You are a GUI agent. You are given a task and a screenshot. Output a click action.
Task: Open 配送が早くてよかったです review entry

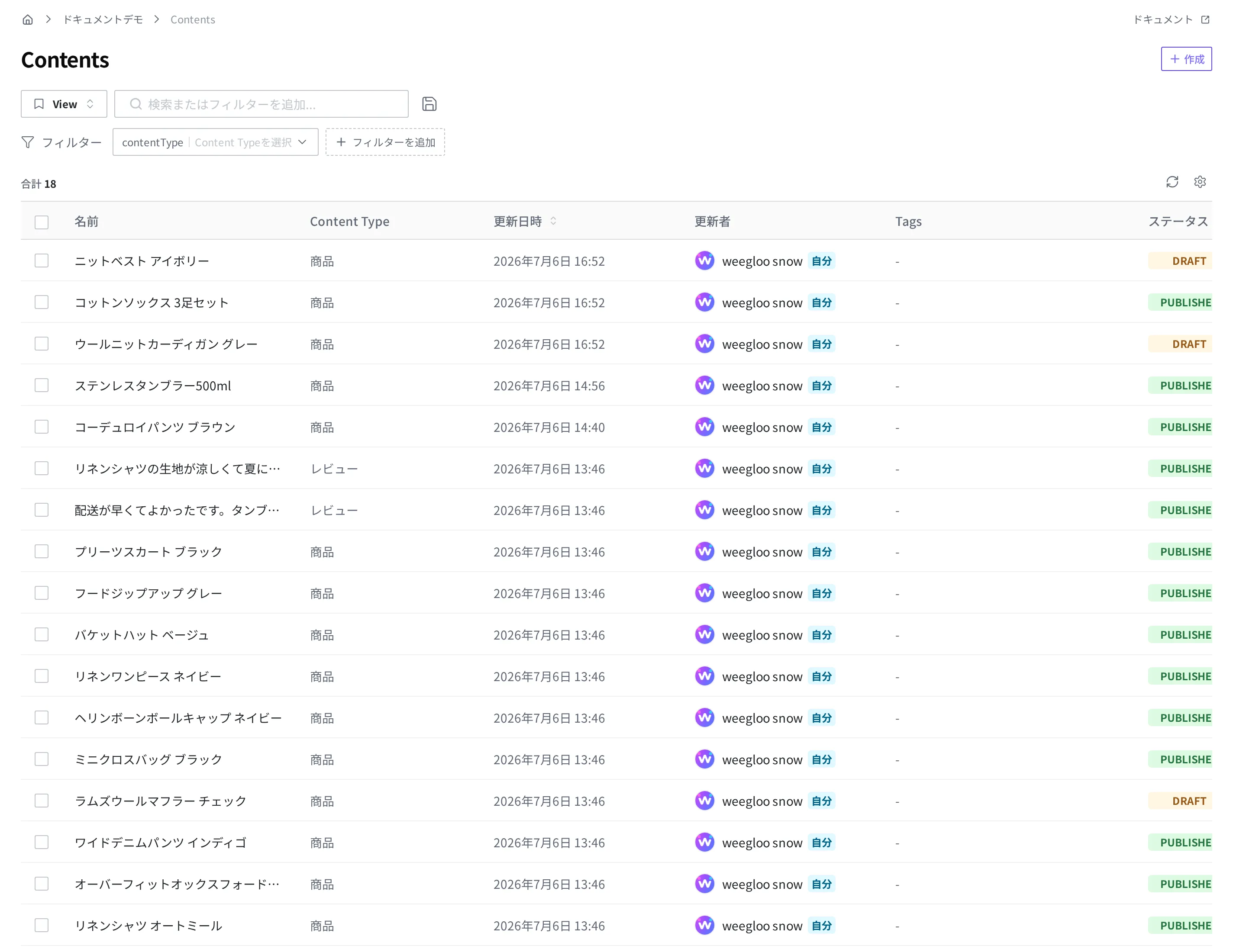(177, 510)
